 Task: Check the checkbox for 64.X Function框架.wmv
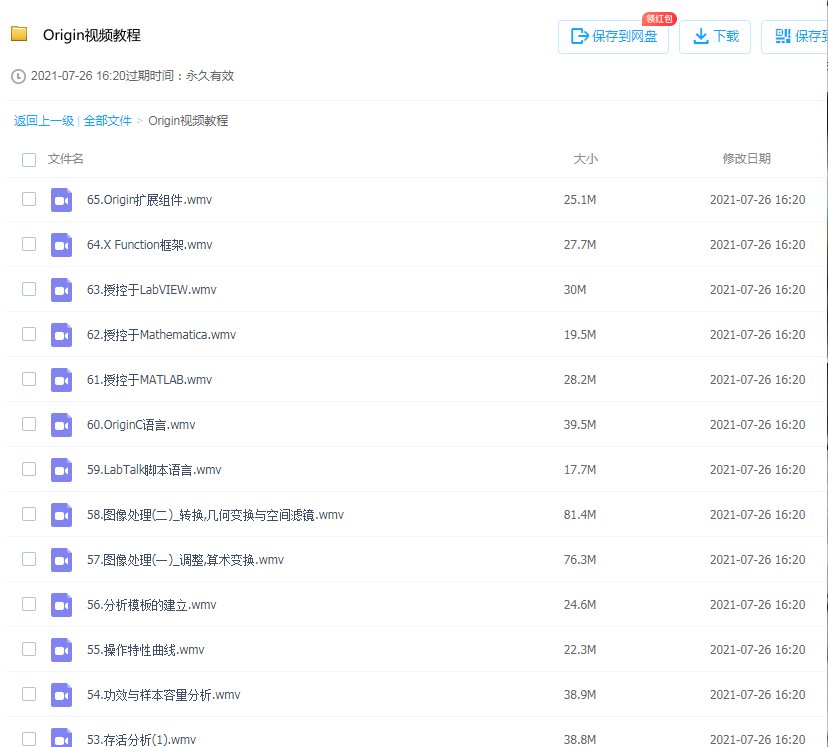(28, 244)
